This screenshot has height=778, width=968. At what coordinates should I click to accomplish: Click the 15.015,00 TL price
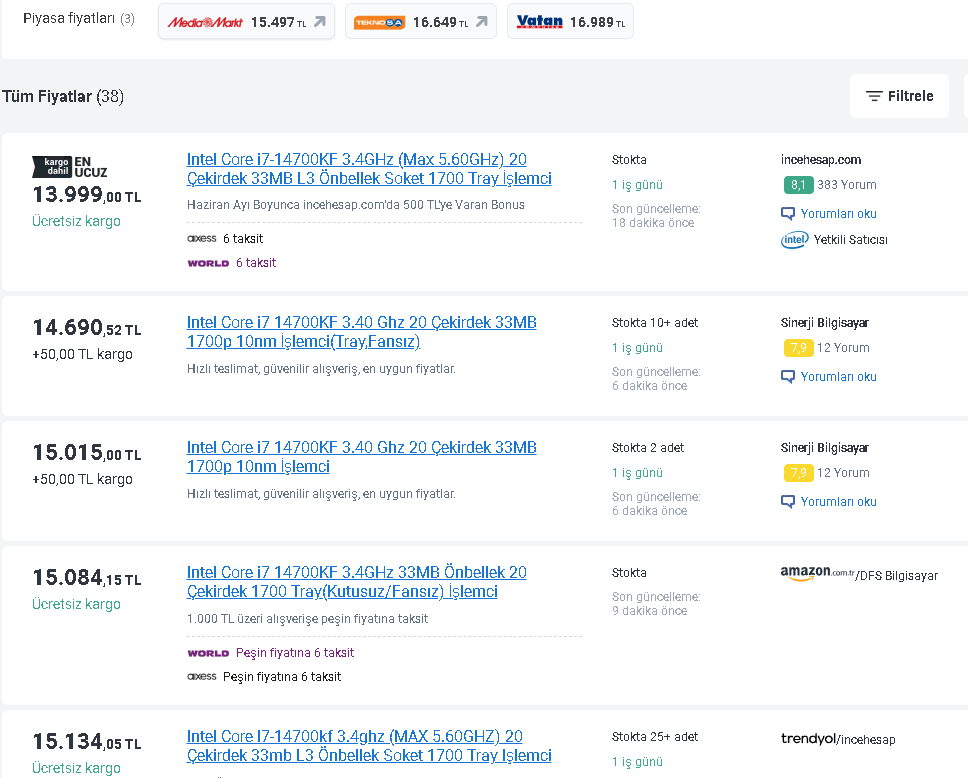[86, 452]
